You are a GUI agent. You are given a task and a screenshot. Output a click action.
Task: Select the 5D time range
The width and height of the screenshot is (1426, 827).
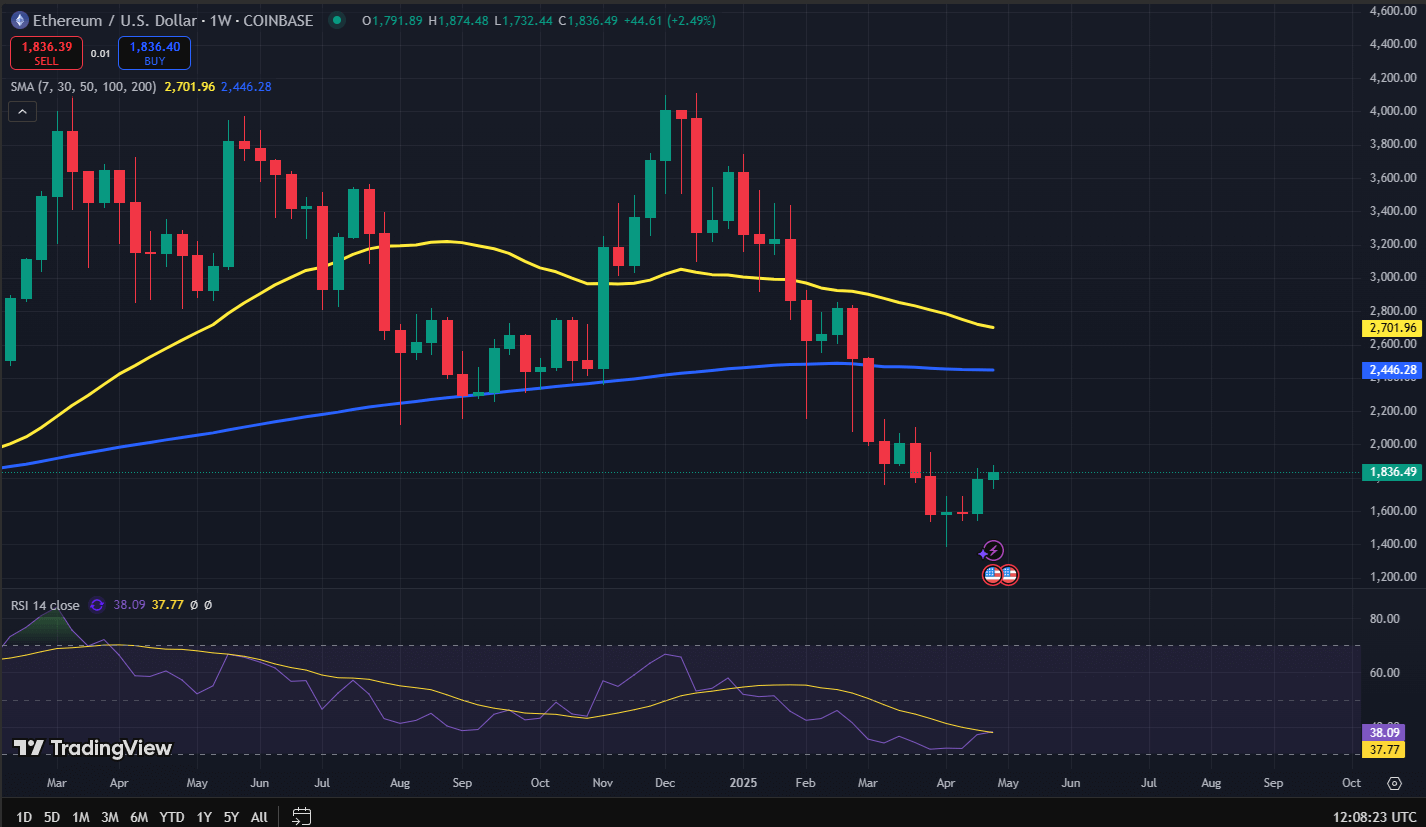tap(52, 816)
